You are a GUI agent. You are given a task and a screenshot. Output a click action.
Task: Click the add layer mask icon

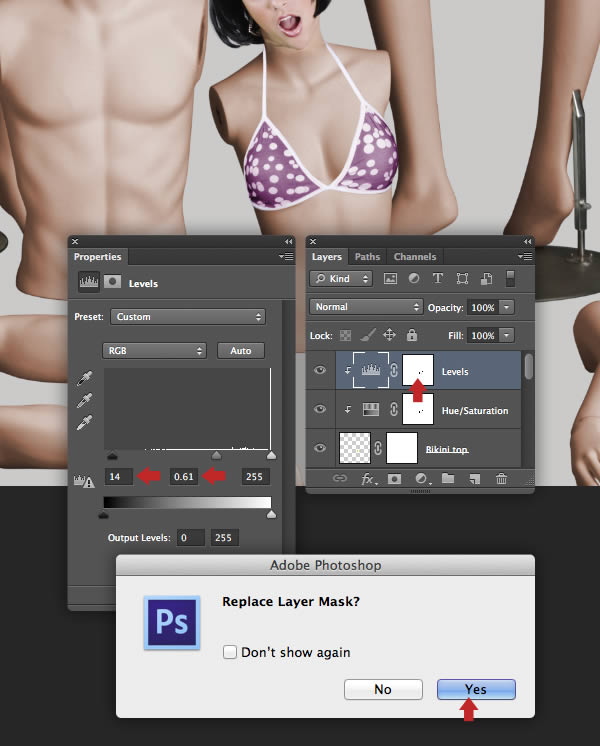[x=394, y=480]
